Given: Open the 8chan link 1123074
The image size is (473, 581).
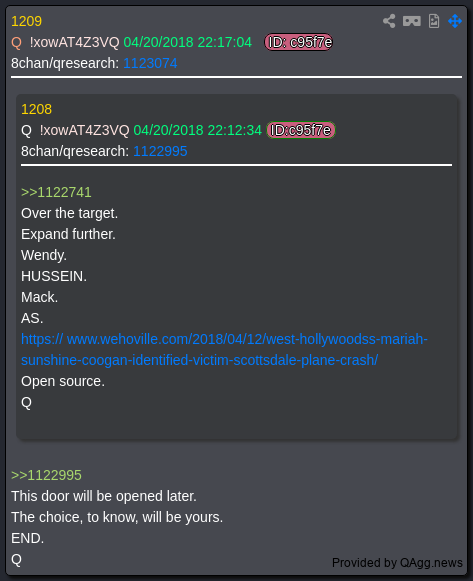Looking at the screenshot, I should tap(150, 63).
